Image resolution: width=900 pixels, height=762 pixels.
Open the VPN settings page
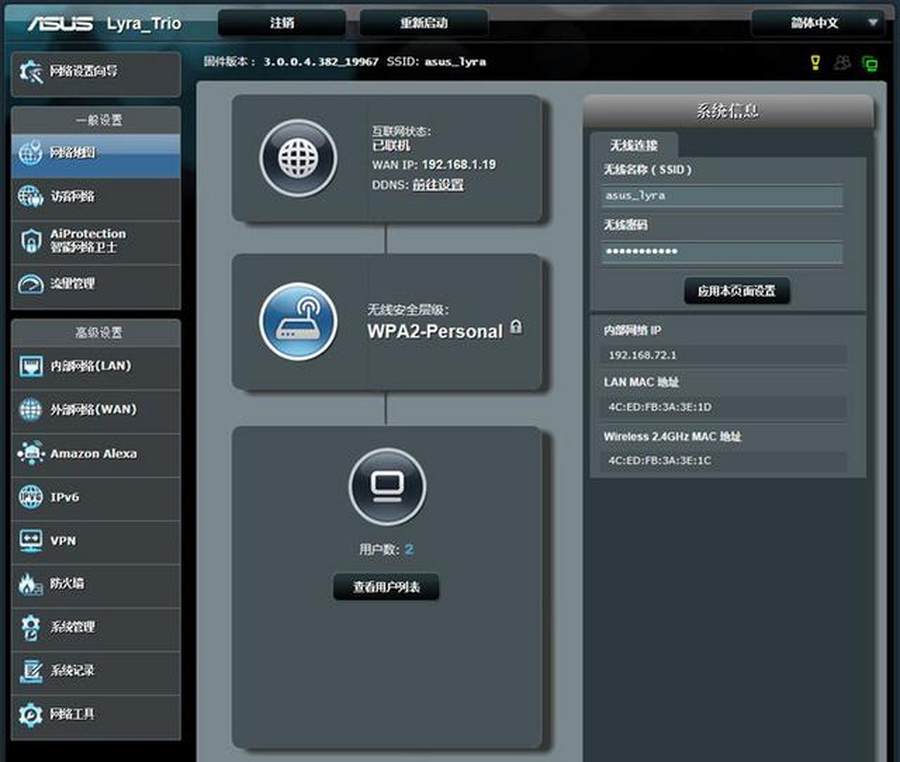coord(96,540)
